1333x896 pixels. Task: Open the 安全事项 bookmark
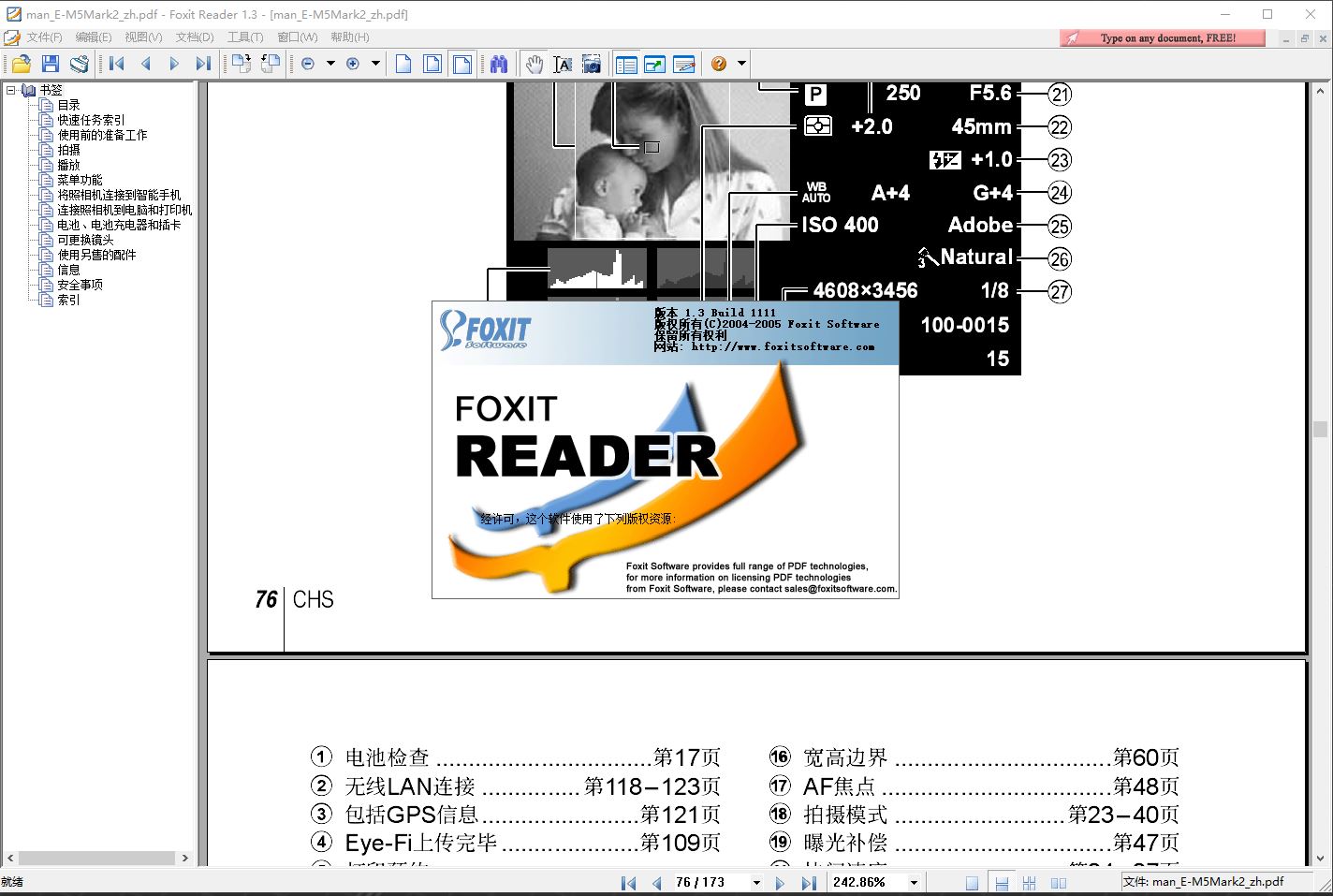coord(80,285)
